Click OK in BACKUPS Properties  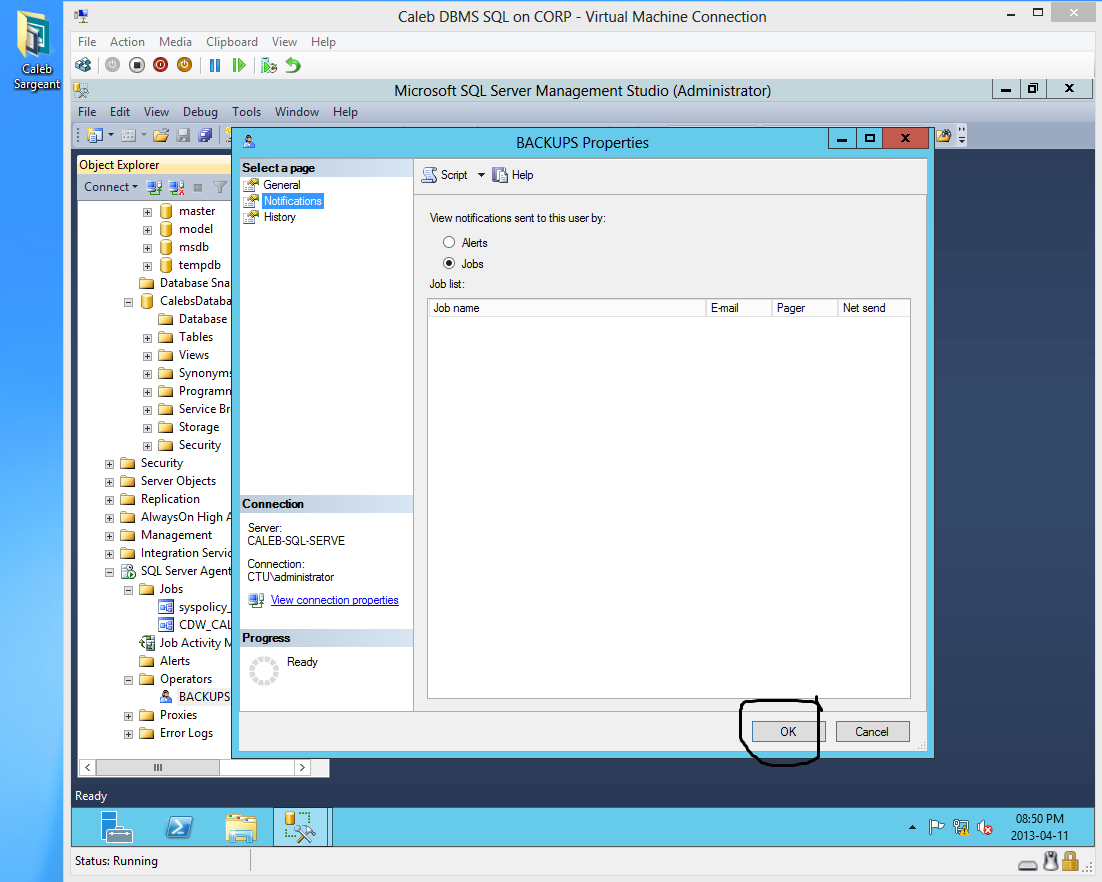point(788,732)
